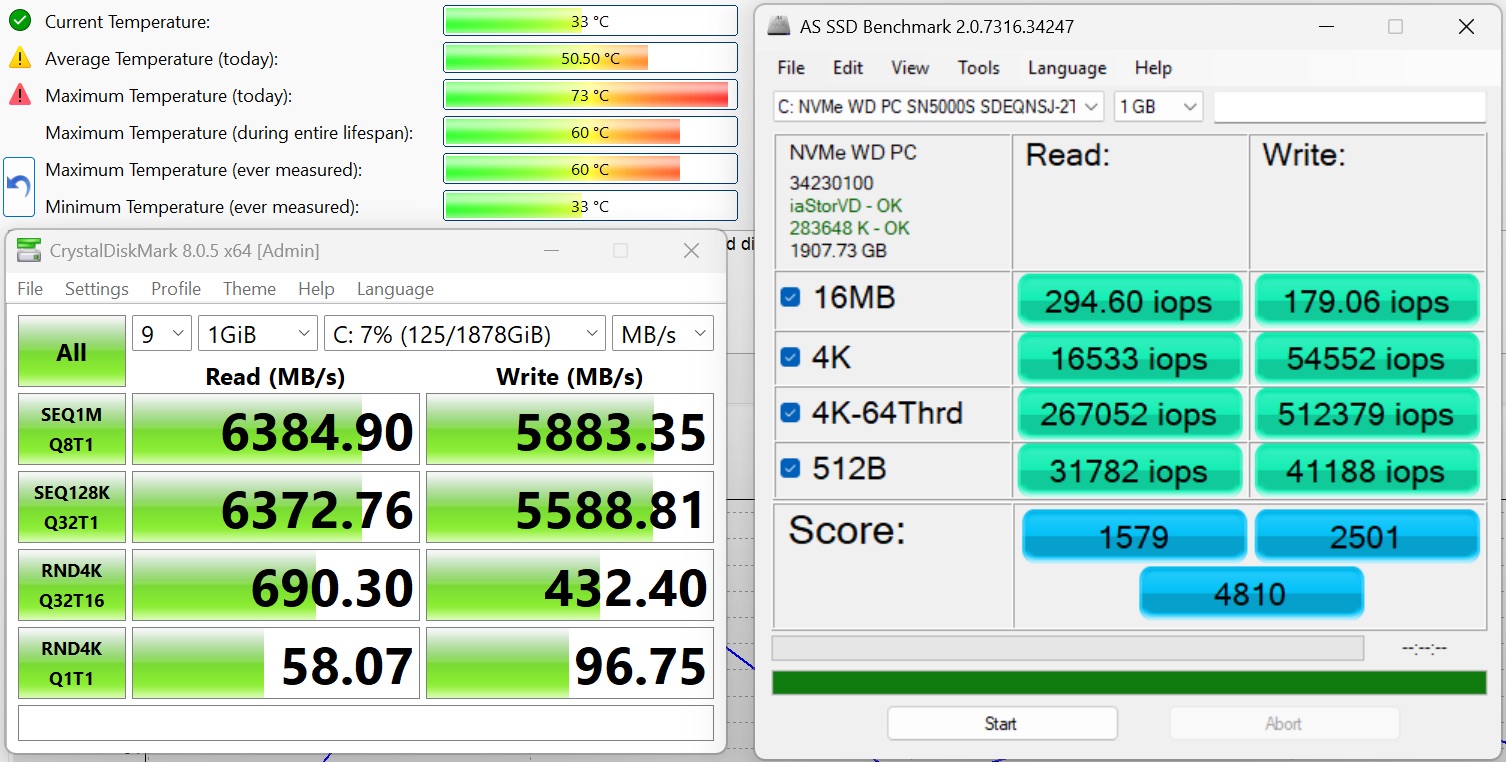The image size is (1506, 762).
Task: Click the green progress bar in AS SSD
Action: 1129,682
